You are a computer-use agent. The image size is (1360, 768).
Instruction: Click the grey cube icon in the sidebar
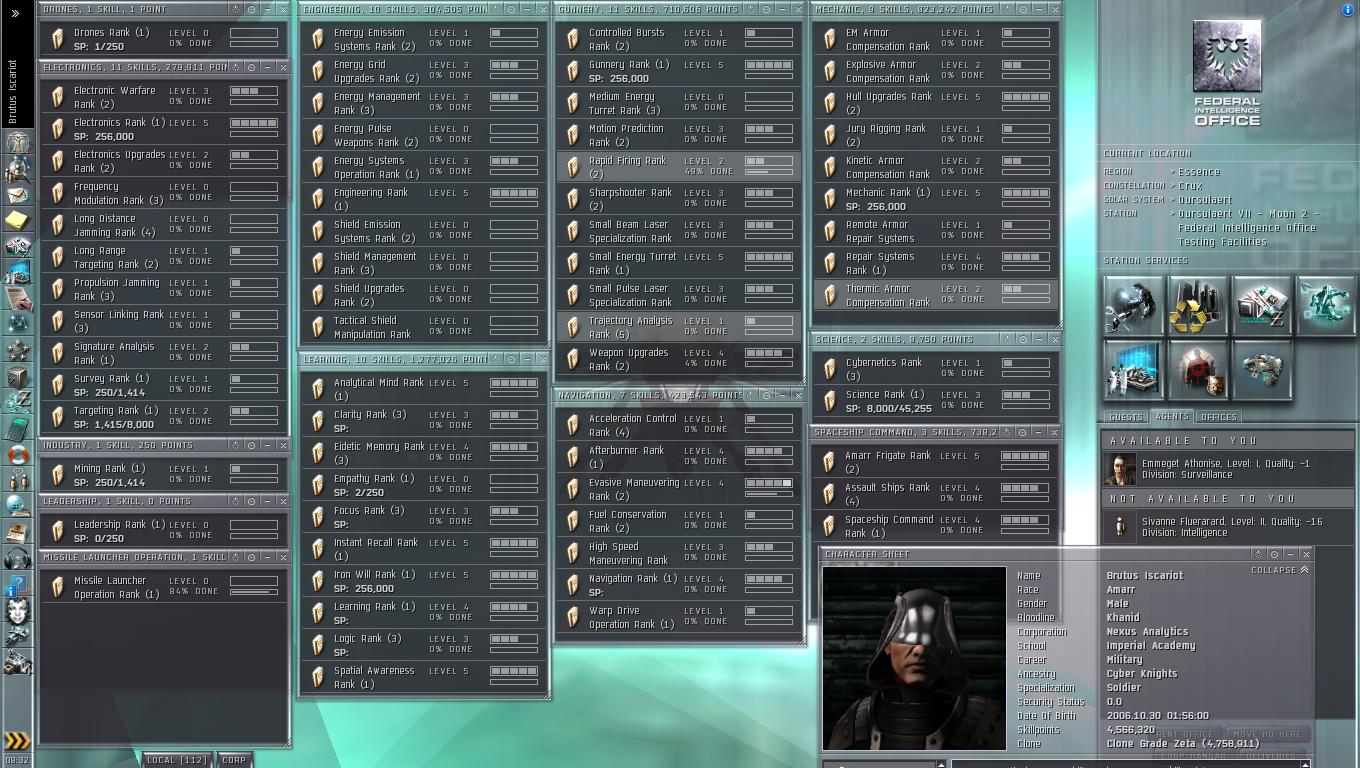(18, 377)
